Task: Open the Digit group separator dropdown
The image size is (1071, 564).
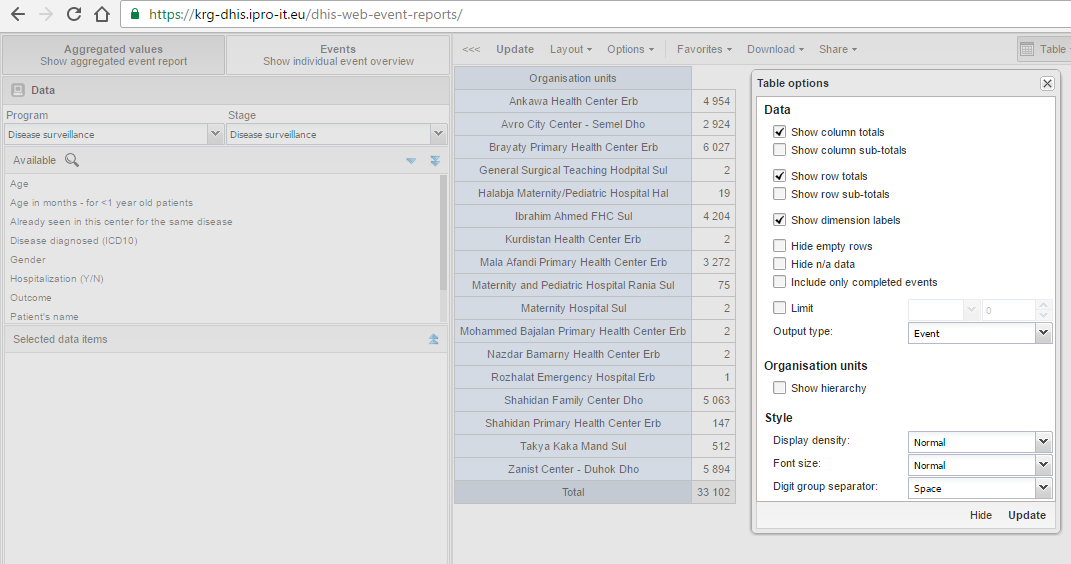Action: (1043, 488)
